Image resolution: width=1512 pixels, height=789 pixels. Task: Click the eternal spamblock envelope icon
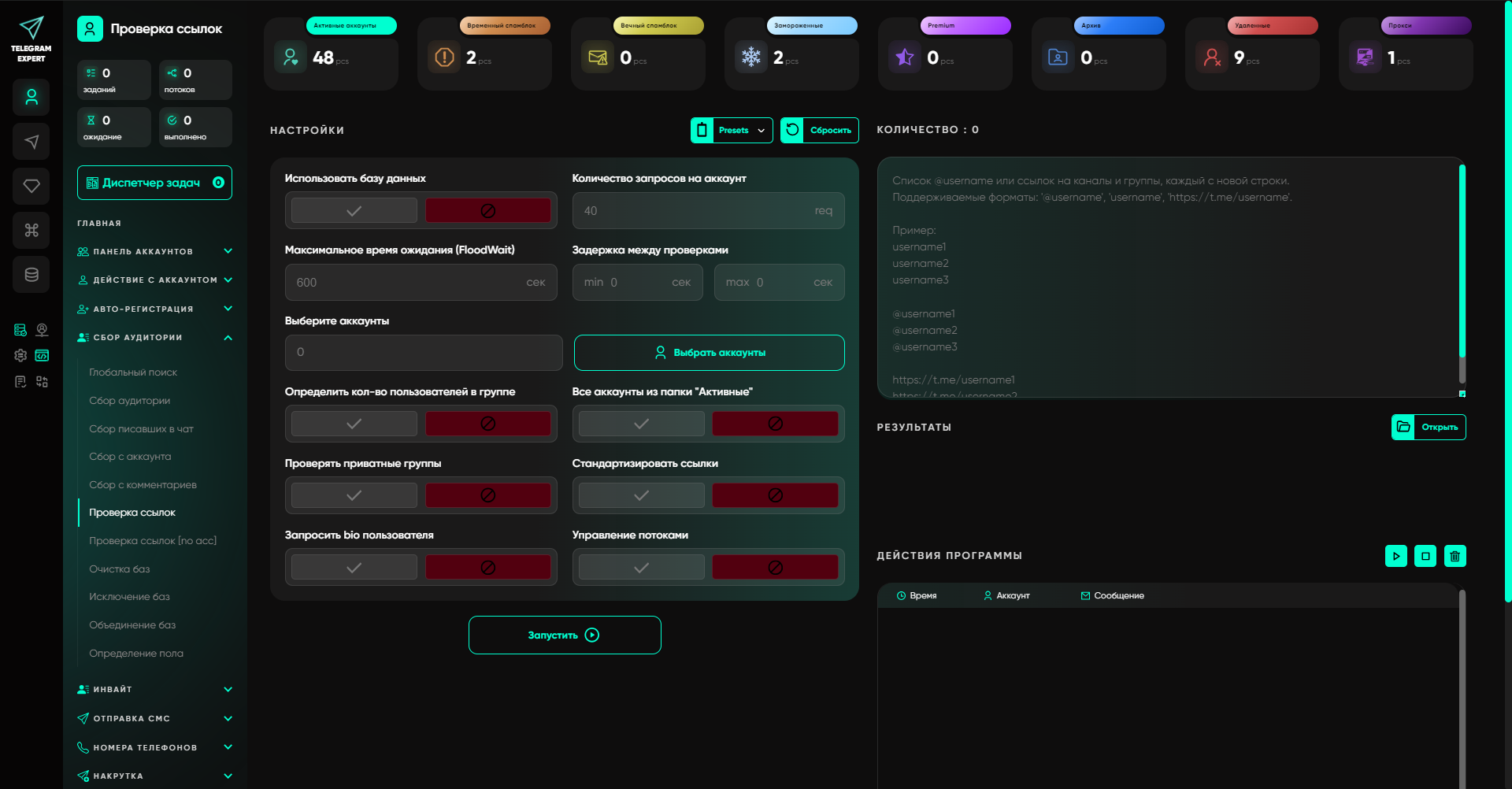pyautogui.click(x=598, y=57)
